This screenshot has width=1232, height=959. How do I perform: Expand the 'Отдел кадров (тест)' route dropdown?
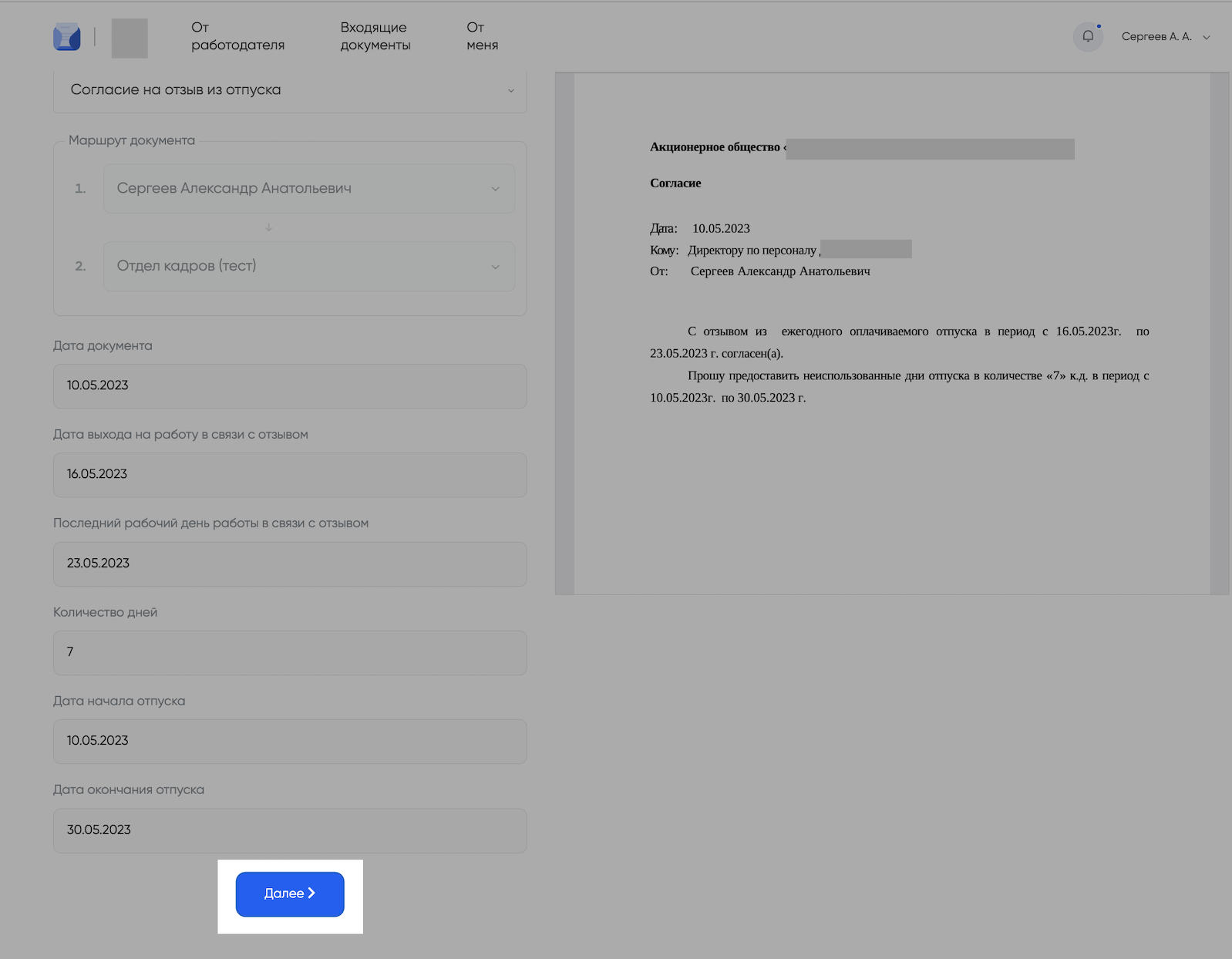point(308,266)
